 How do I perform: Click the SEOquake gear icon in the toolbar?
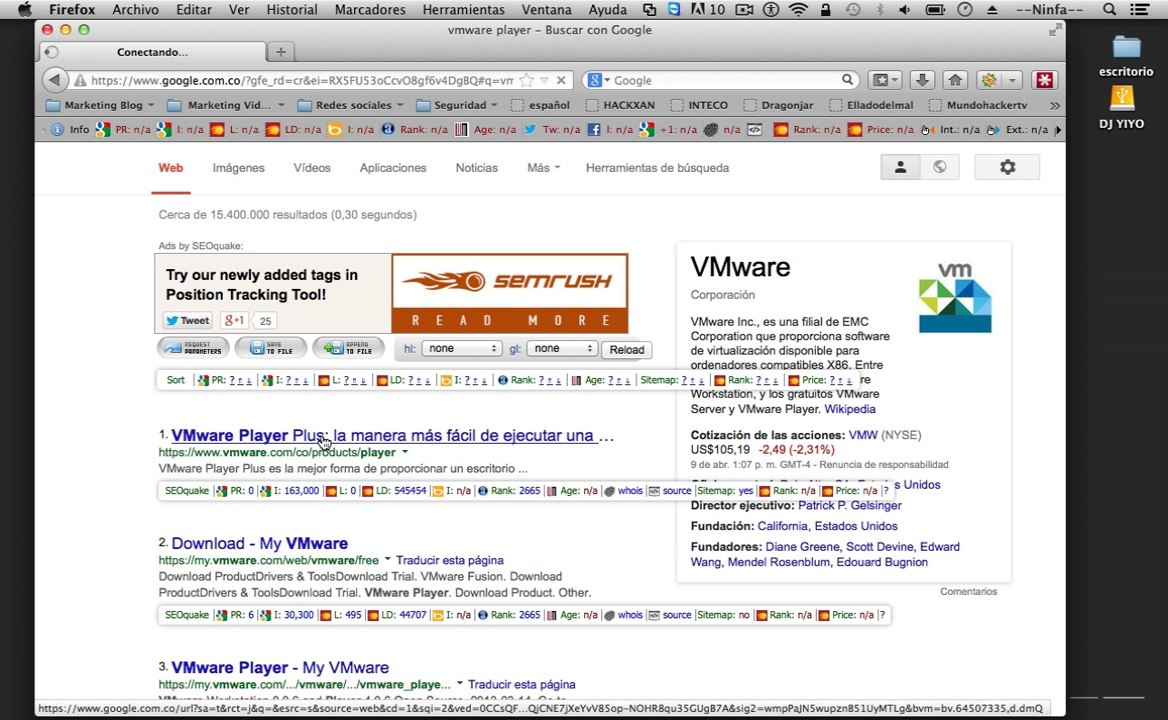(x=990, y=80)
